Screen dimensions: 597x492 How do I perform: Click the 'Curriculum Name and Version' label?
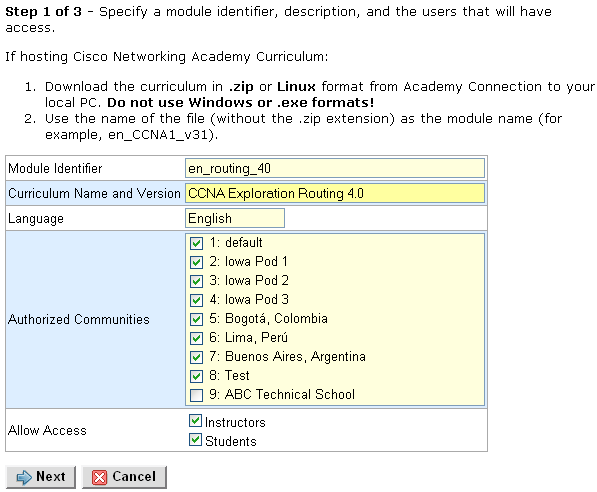point(94,193)
